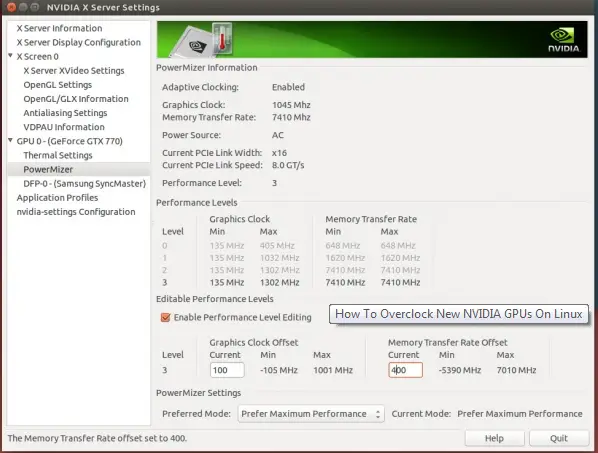598x453 pixels.
Task: Open the Preferred Mode dropdown
Action: pos(311,414)
